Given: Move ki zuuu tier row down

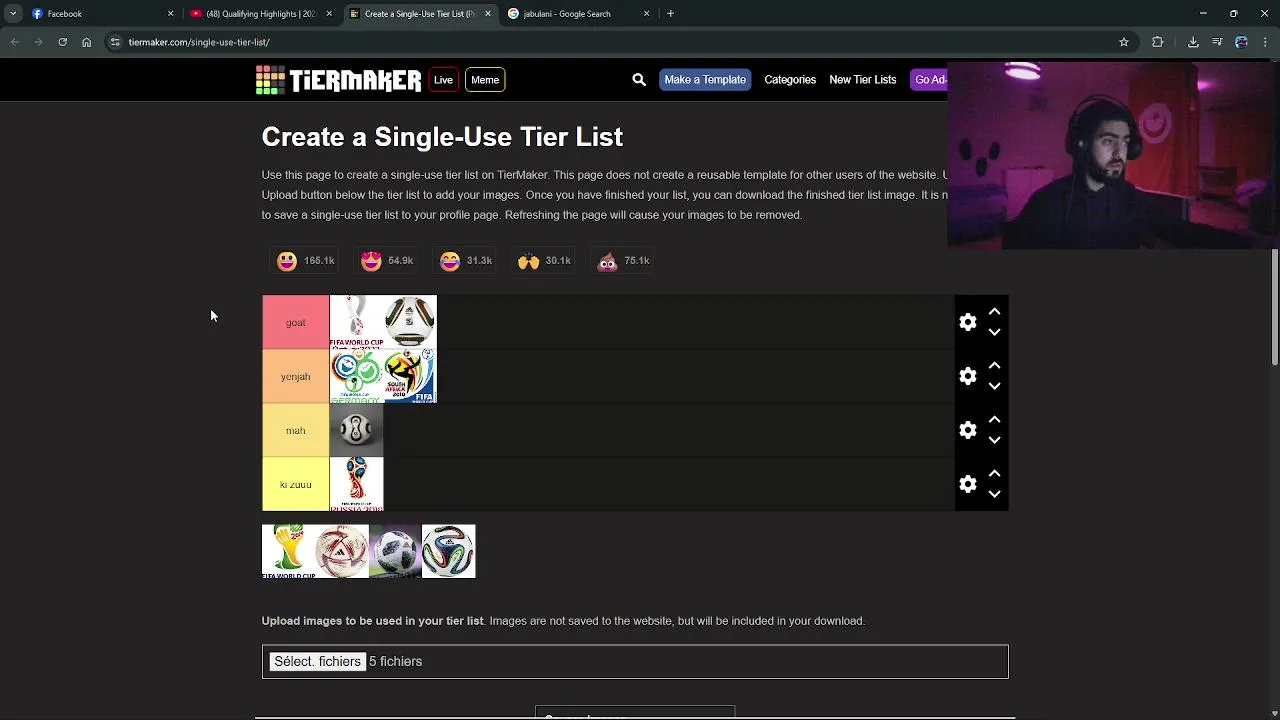Looking at the screenshot, I should pyautogui.click(x=994, y=494).
